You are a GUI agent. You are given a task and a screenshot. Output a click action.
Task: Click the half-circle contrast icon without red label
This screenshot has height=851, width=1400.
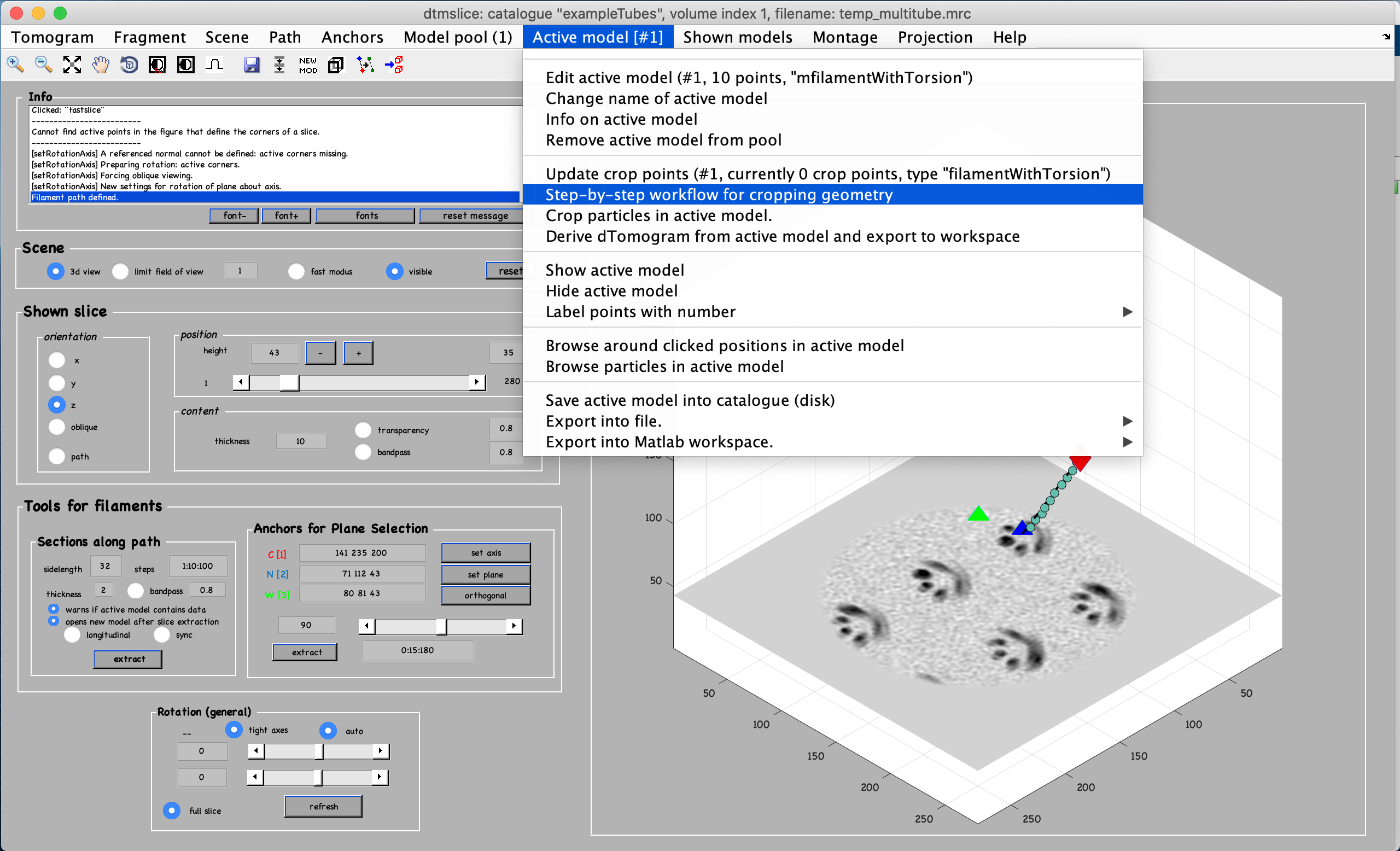pyautogui.click(x=186, y=65)
